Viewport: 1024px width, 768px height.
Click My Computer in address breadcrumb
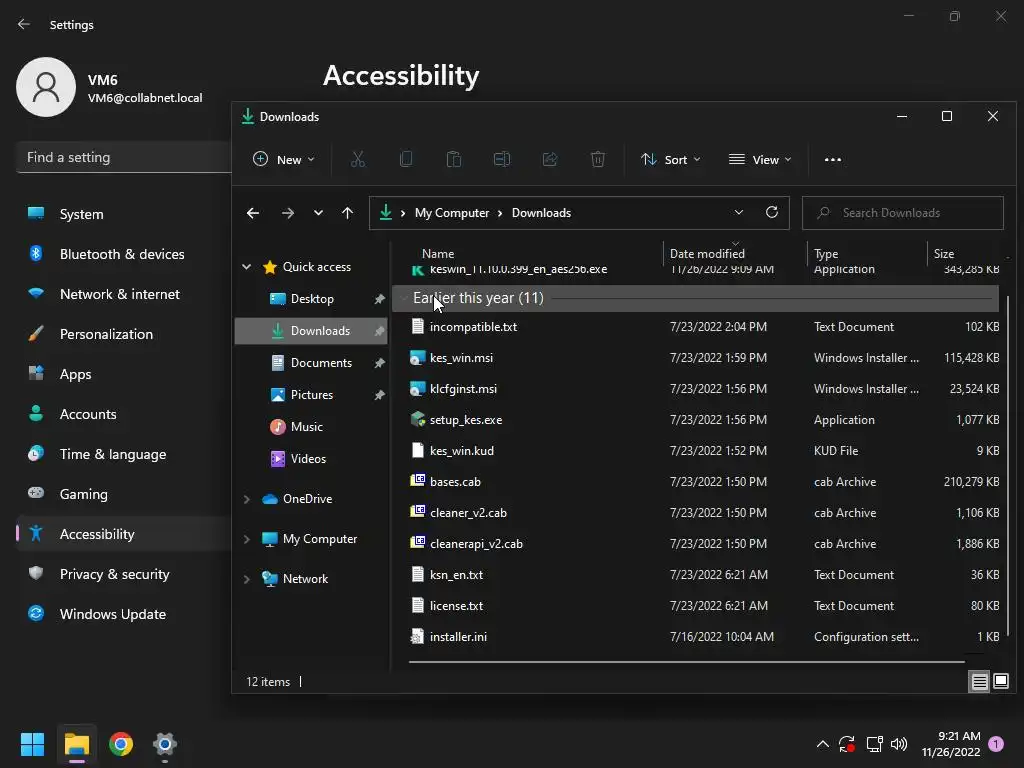tap(452, 213)
